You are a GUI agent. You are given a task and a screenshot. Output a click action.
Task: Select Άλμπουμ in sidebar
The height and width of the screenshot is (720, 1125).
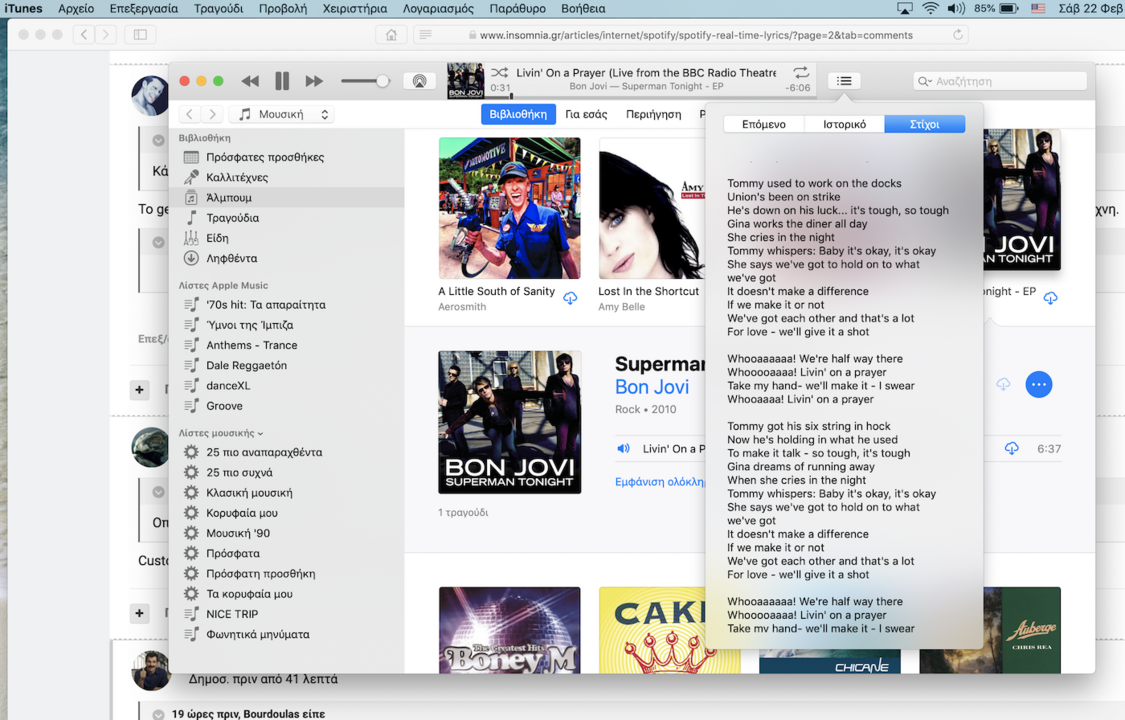pos(287,197)
